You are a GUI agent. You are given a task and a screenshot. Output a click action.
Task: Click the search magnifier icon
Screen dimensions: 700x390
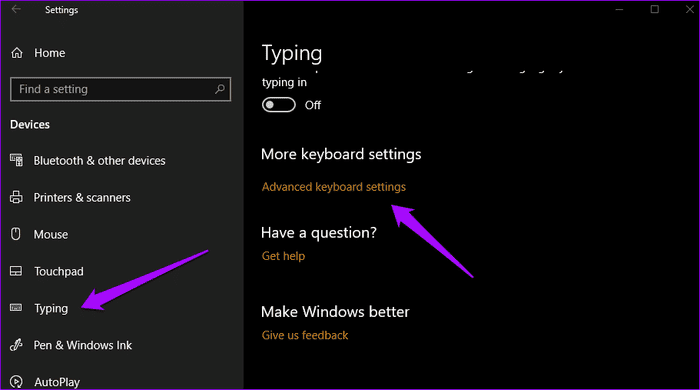tap(220, 89)
